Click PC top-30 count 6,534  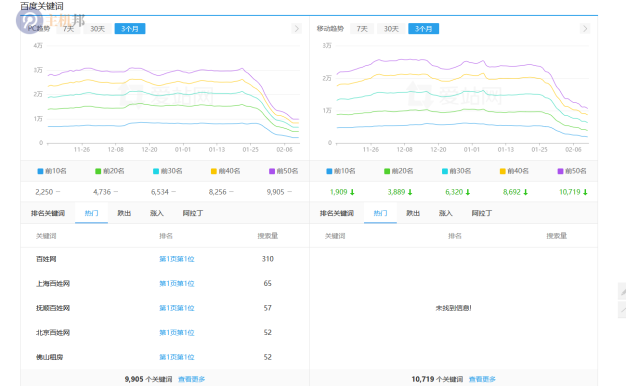[x=160, y=192]
